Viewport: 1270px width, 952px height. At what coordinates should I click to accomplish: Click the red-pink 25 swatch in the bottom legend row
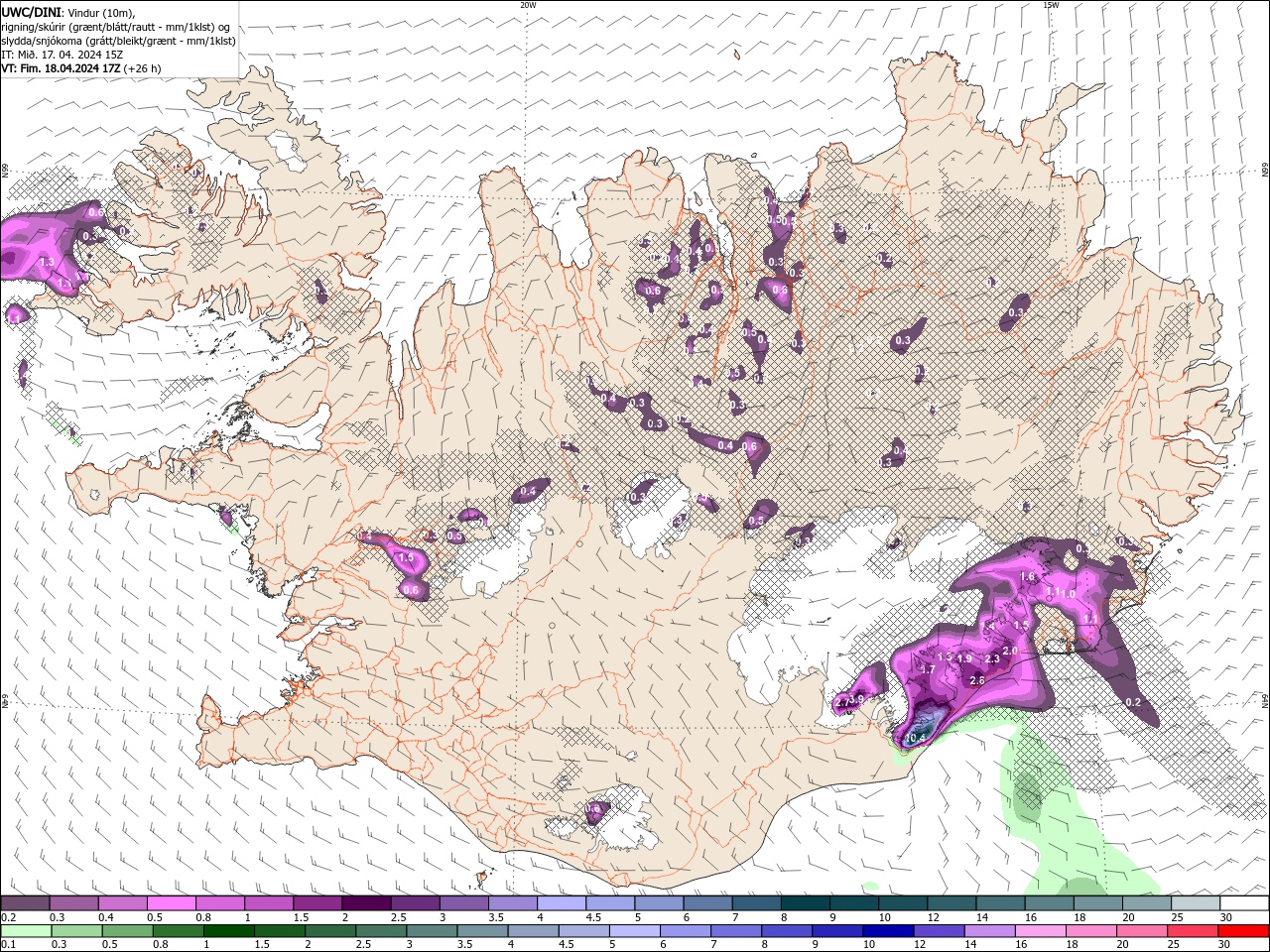[1192, 931]
